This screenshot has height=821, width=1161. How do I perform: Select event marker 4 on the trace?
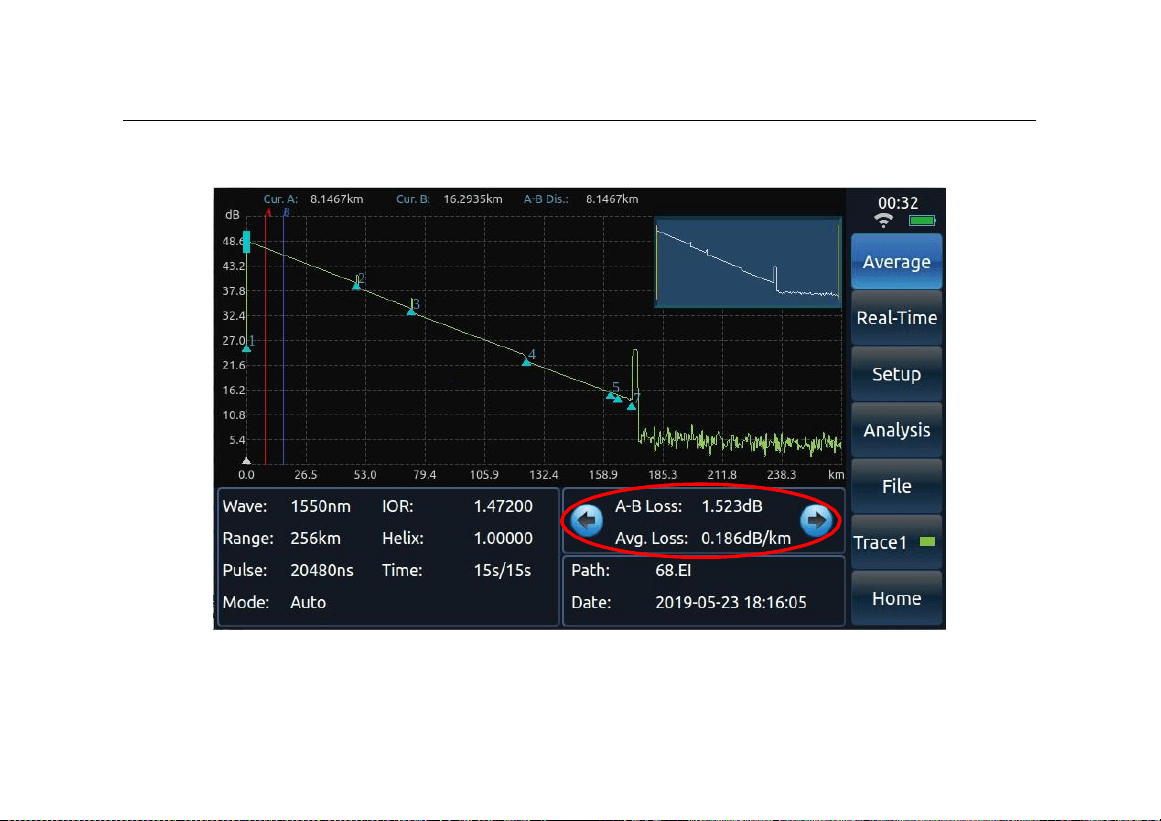pos(526,362)
